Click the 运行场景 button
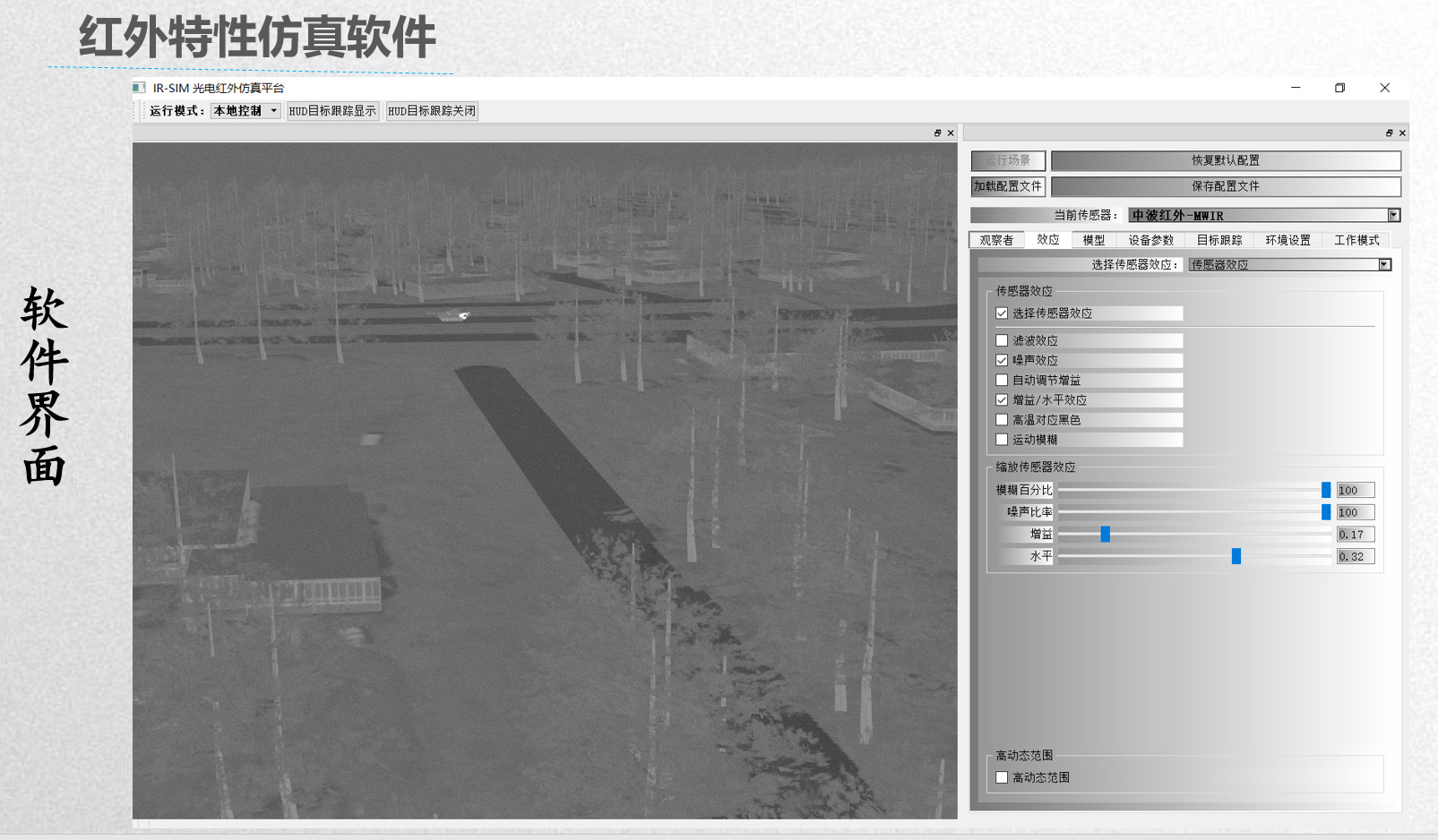The height and width of the screenshot is (840, 1438). 1008,160
